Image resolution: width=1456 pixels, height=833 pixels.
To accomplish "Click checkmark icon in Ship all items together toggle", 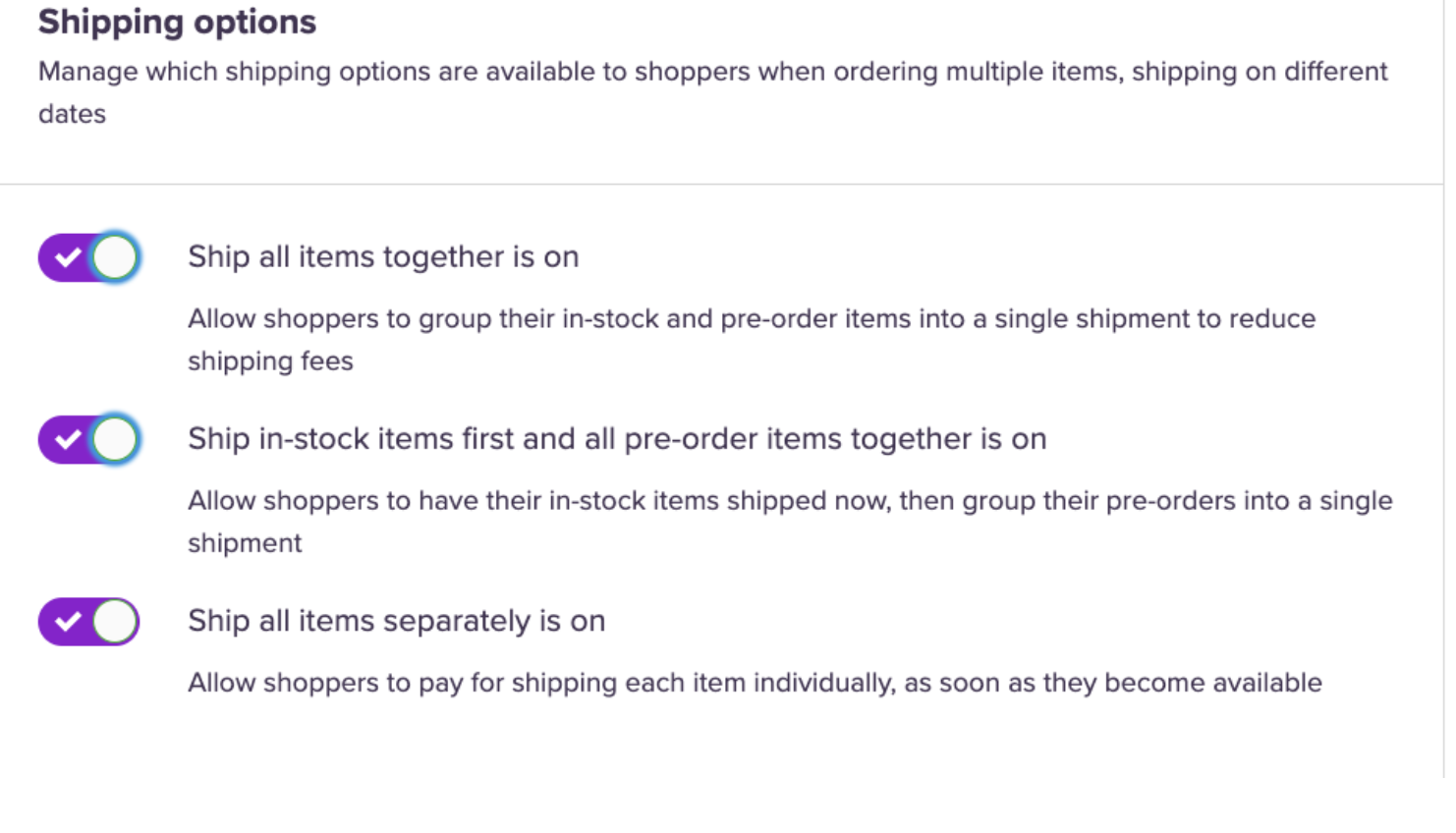I will coord(67,257).
